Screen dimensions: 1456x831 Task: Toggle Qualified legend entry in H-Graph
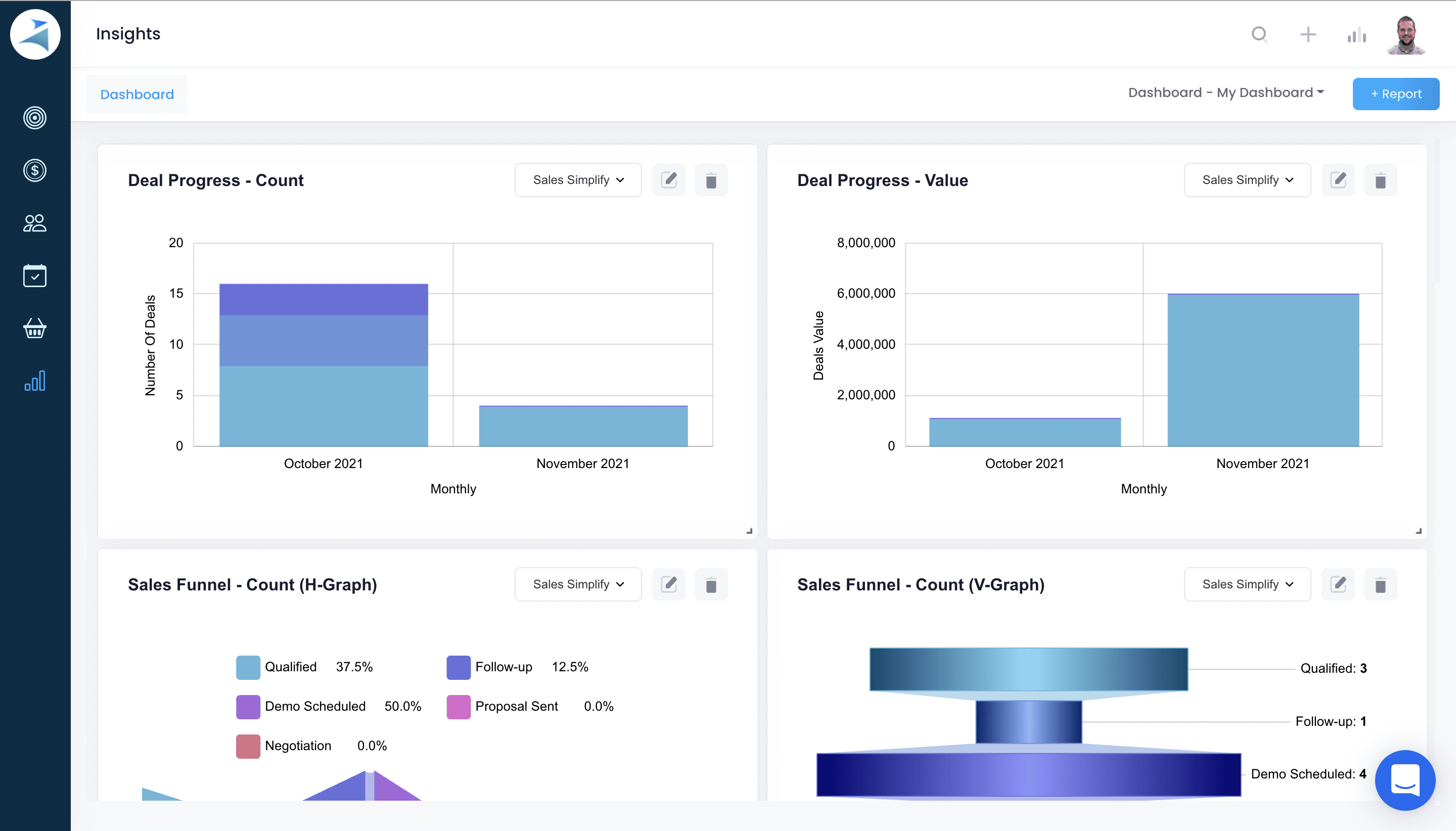(291, 667)
